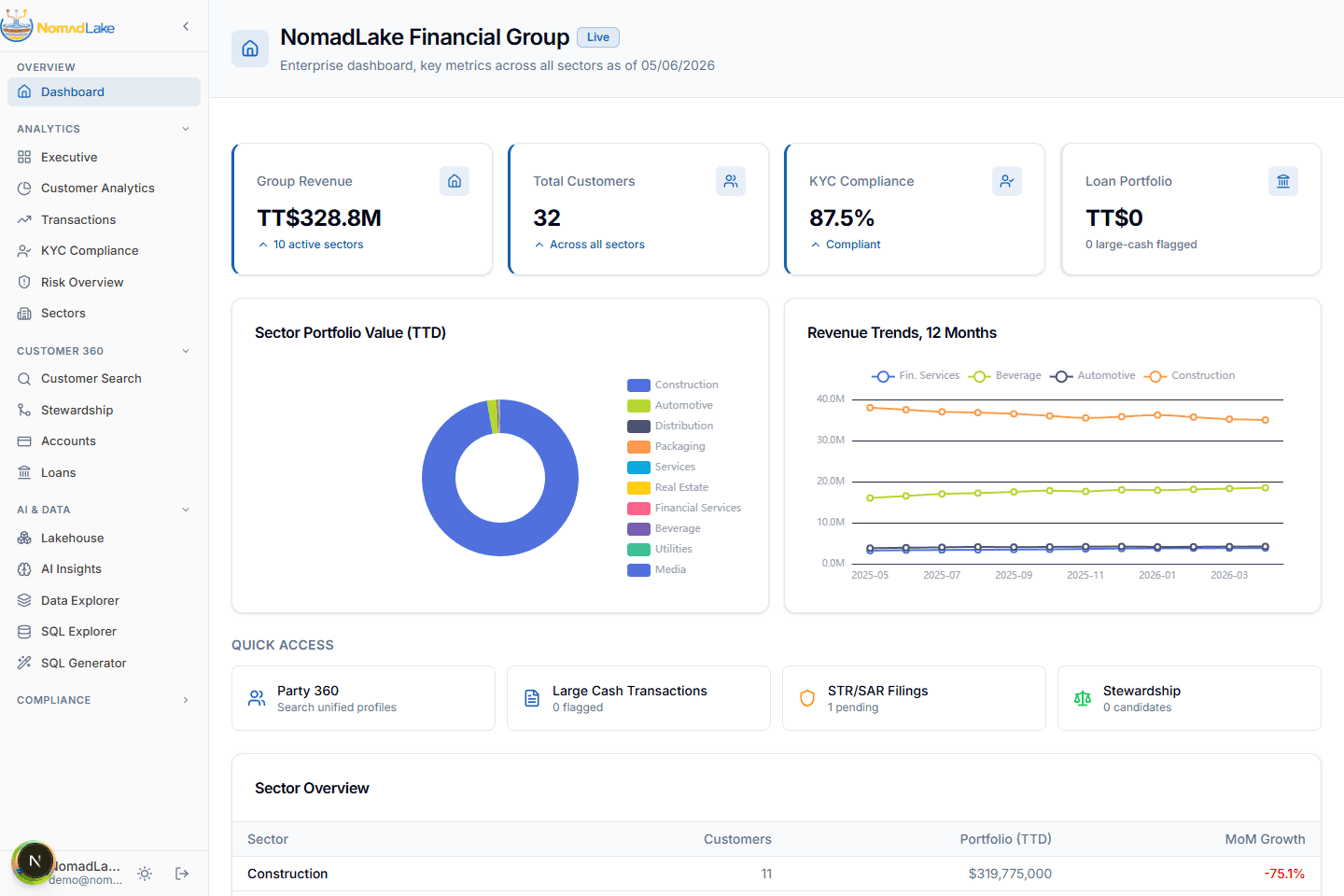This screenshot has height=896, width=1344.
Task: Click the header home icon beside title
Action: click(250, 49)
